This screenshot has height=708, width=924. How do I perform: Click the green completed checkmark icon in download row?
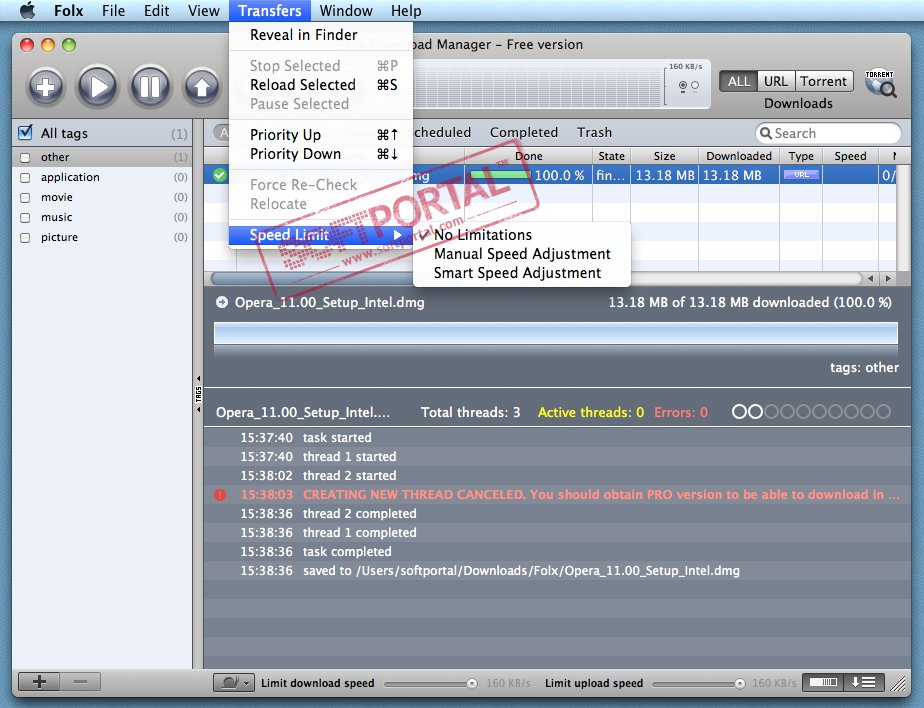[219, 175]
